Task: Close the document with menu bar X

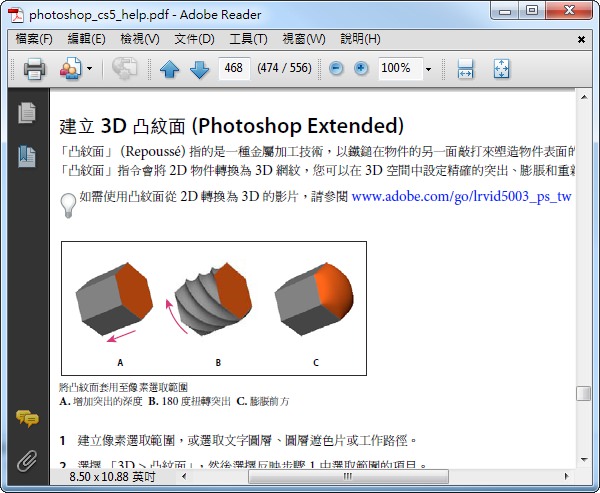Action: pyautogui.click(x=581, y=39)
